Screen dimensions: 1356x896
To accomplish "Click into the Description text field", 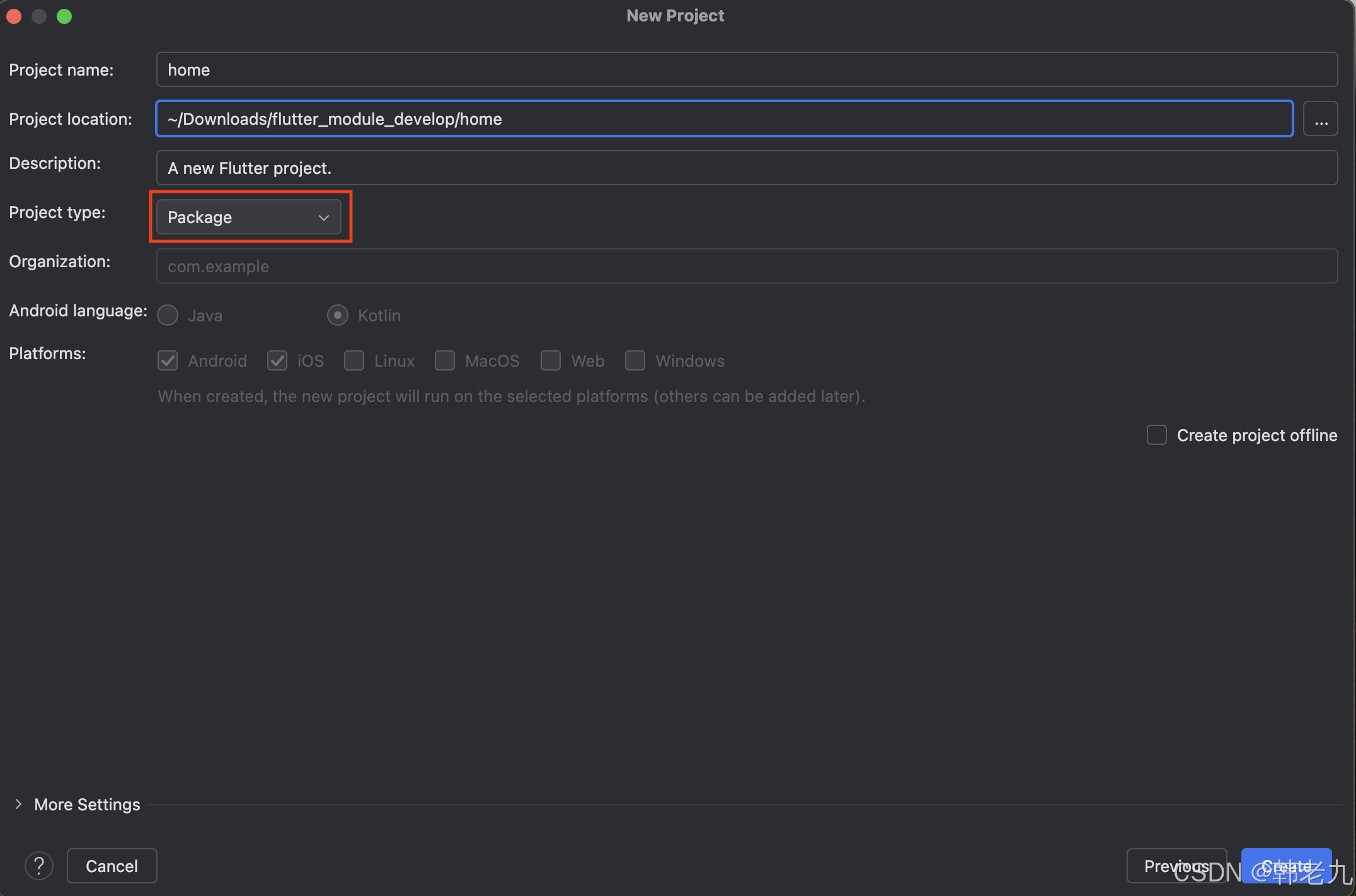I will point(746,168).
